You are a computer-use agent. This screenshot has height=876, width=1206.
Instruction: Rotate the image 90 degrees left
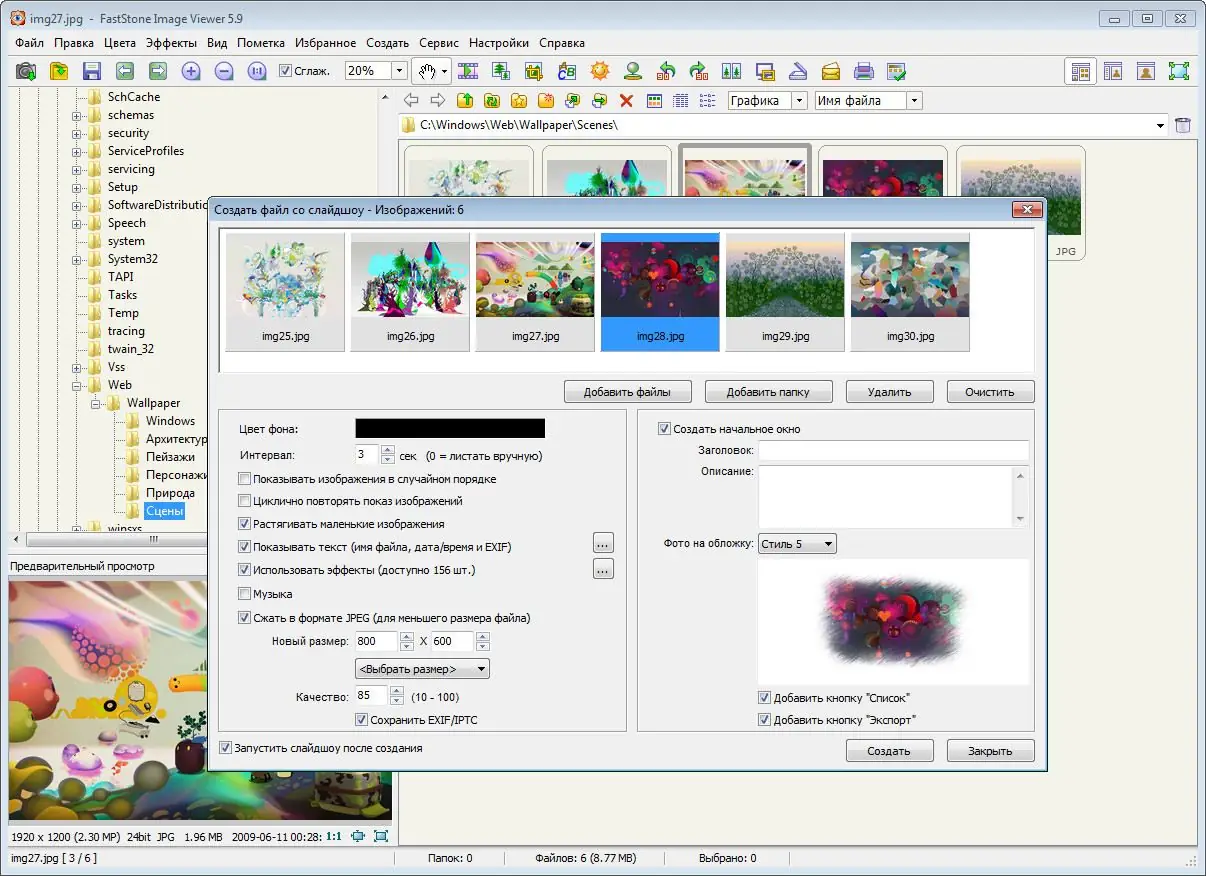pyautogui.click(x=667, y=71)
